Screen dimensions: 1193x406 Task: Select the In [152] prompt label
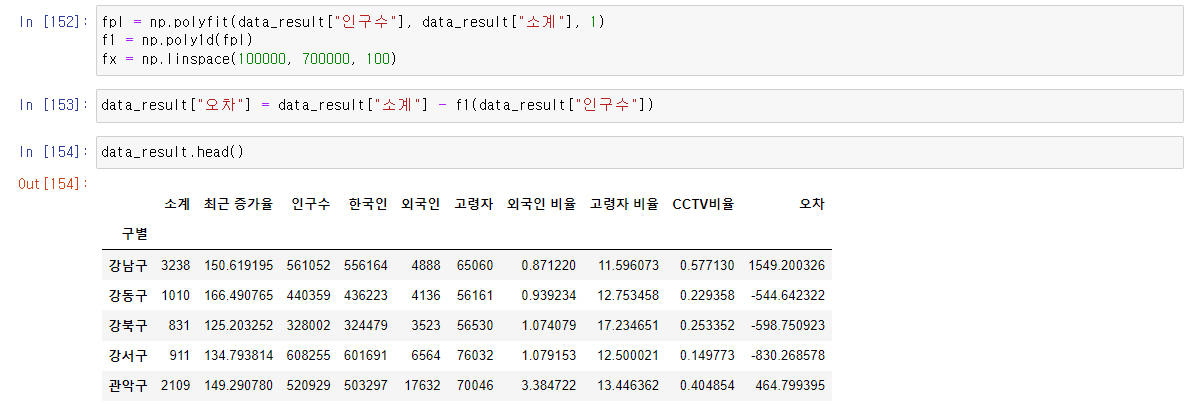[53, 22]
